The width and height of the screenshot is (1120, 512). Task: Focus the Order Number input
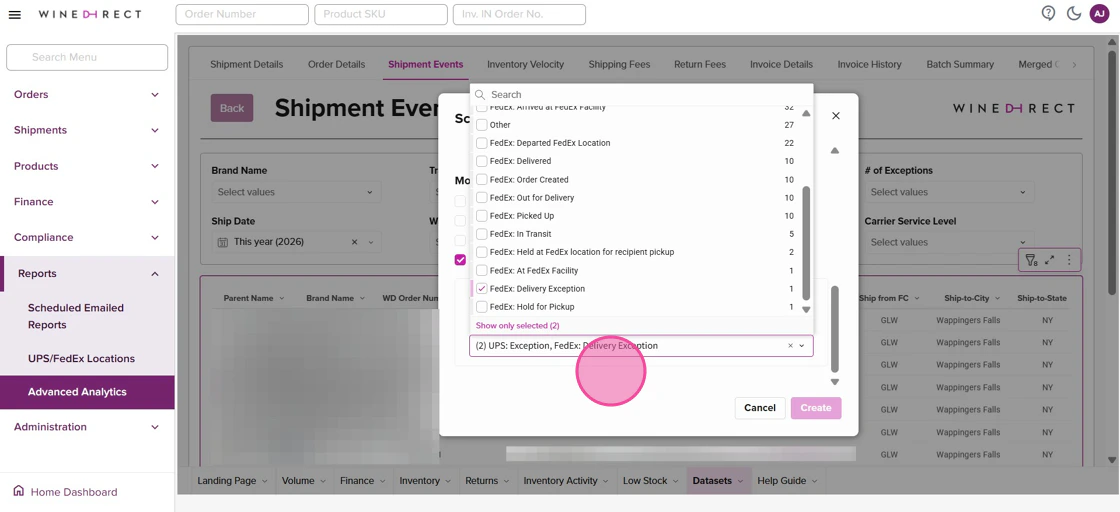(x=242, y=14)
